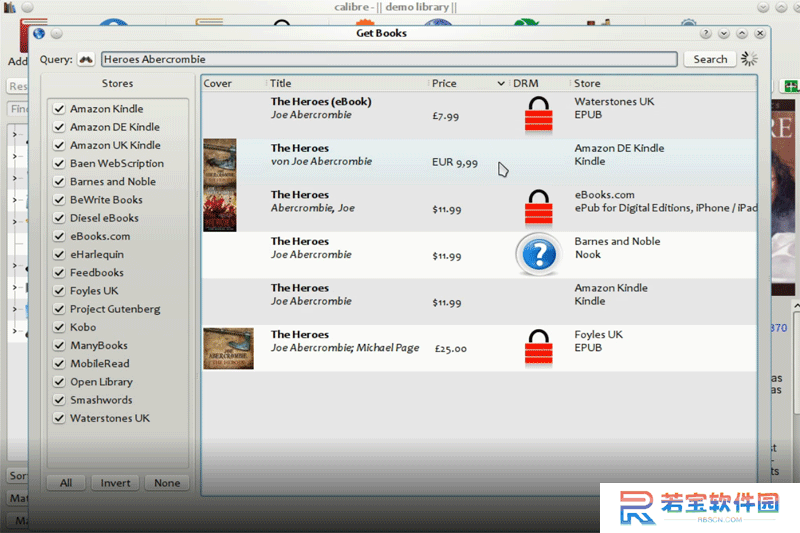The width and height of the screenshot is (800, 533).
Task: Click the DRM padlock in the Foyles UK row
Action: pyautogui.click(x=538, y=348)
